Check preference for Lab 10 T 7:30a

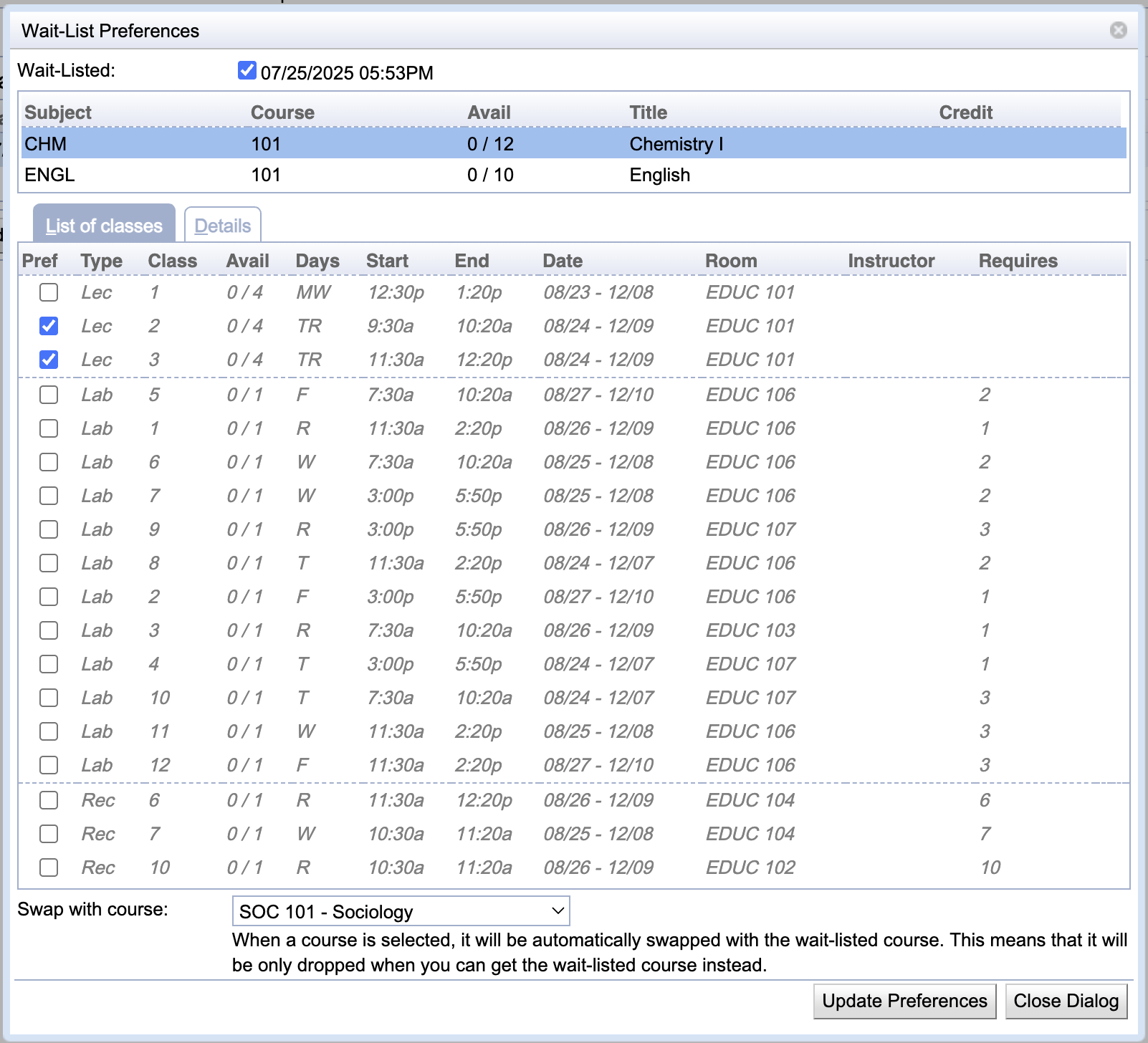tap(49, 698)
